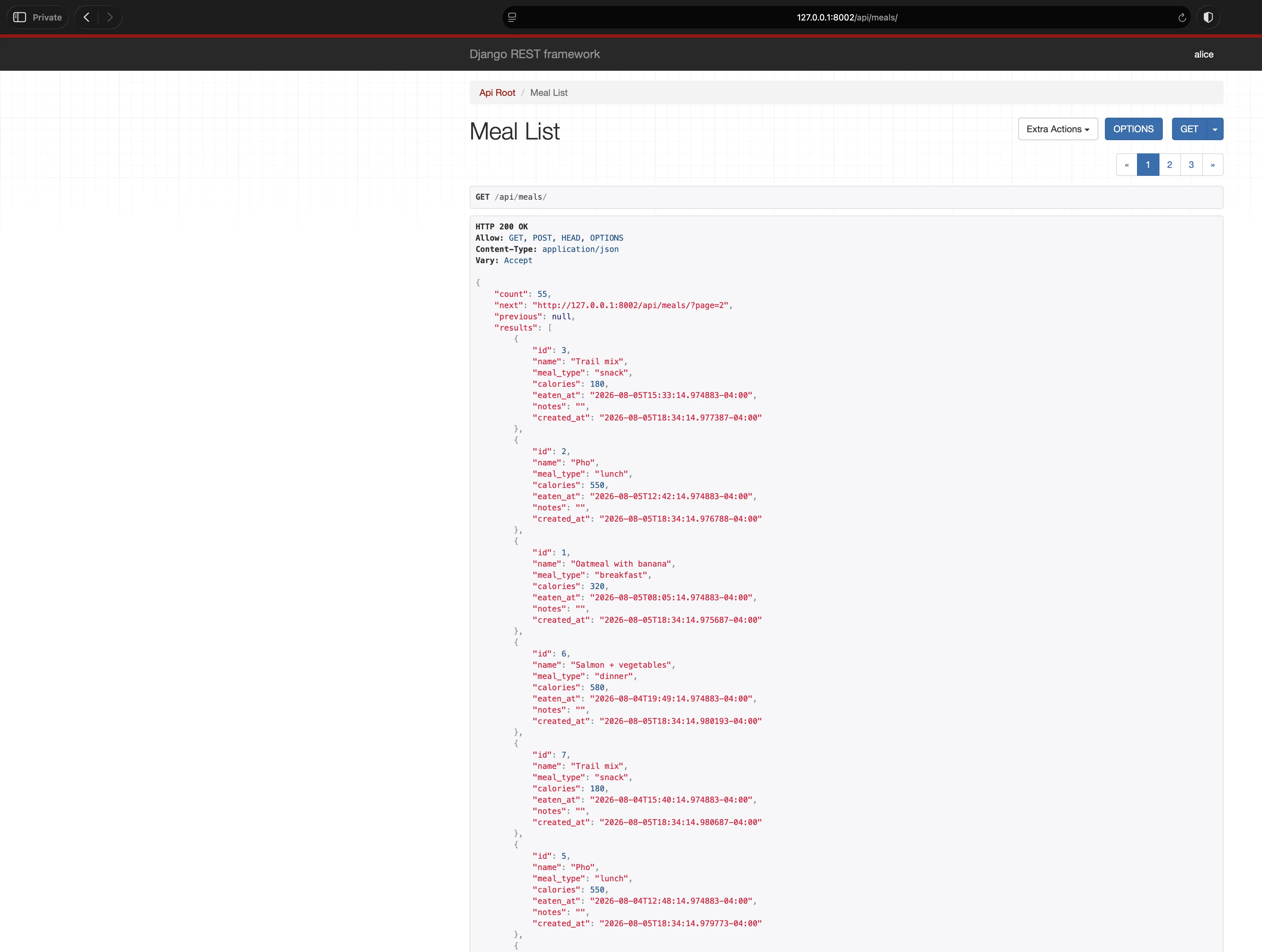This screenshot has height=952, width=1262.
Task: Expand the GET format dropdown caret
Action: point(1215,129)
